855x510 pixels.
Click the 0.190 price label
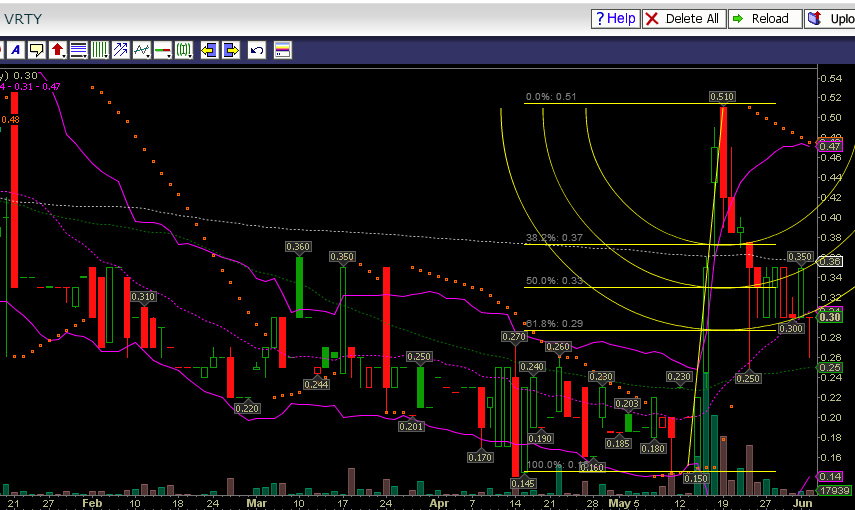[540, 439]
